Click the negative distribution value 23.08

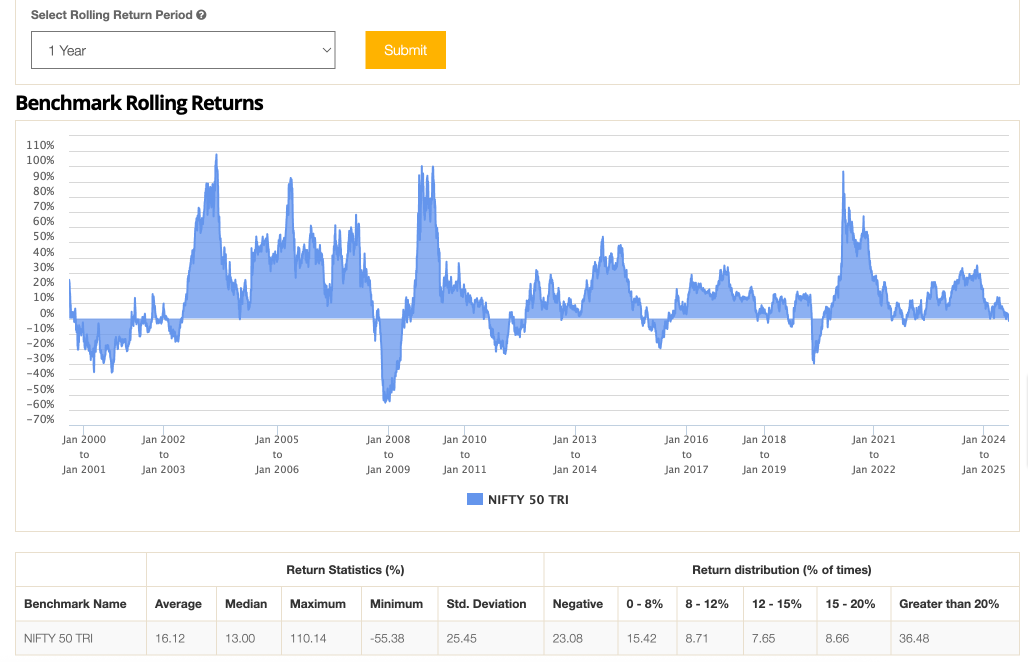pyautogui.click(x=568, y=638)
